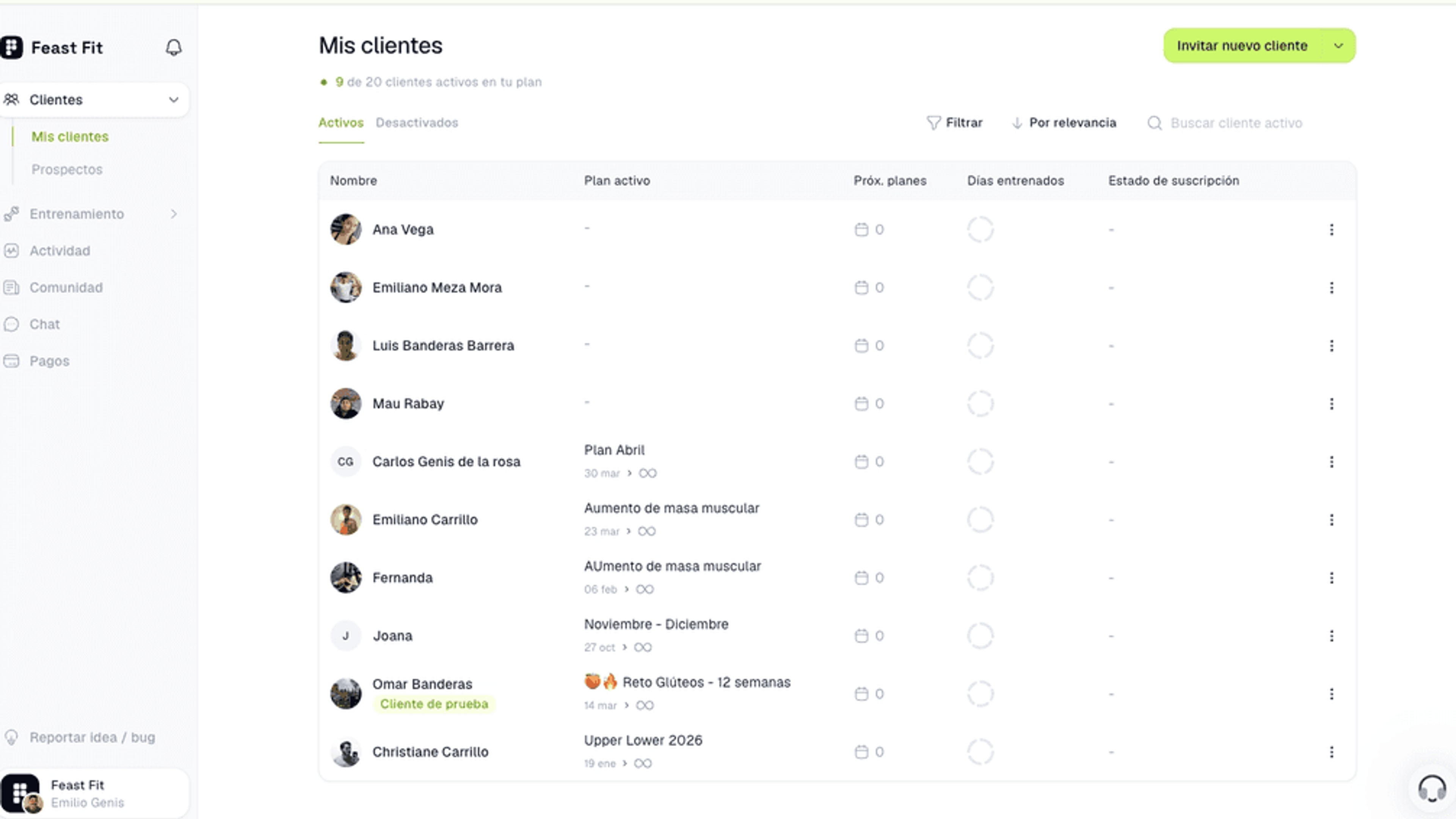Click the calendar icon in Ana Vega's row

tap(861, 229)
